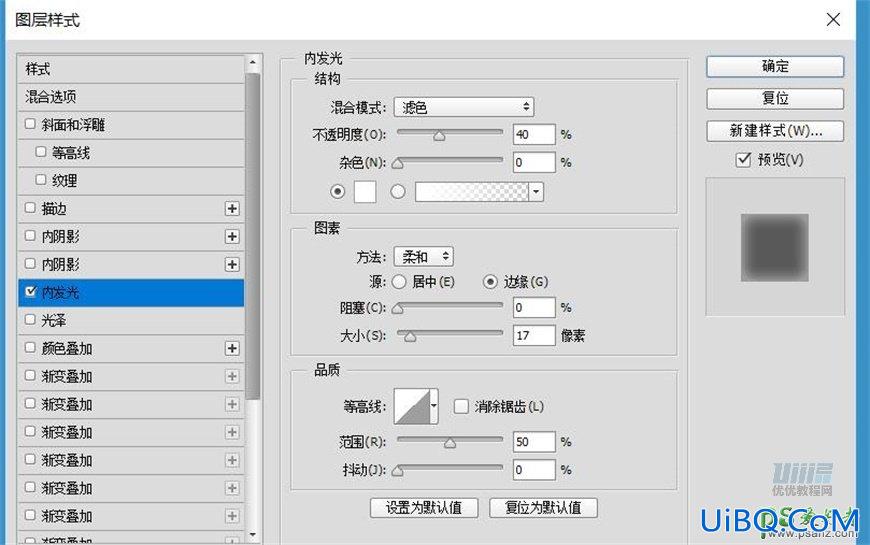Click the 抖动 input field showing 0
The image size is (870, 545).
tap(534, 470)
